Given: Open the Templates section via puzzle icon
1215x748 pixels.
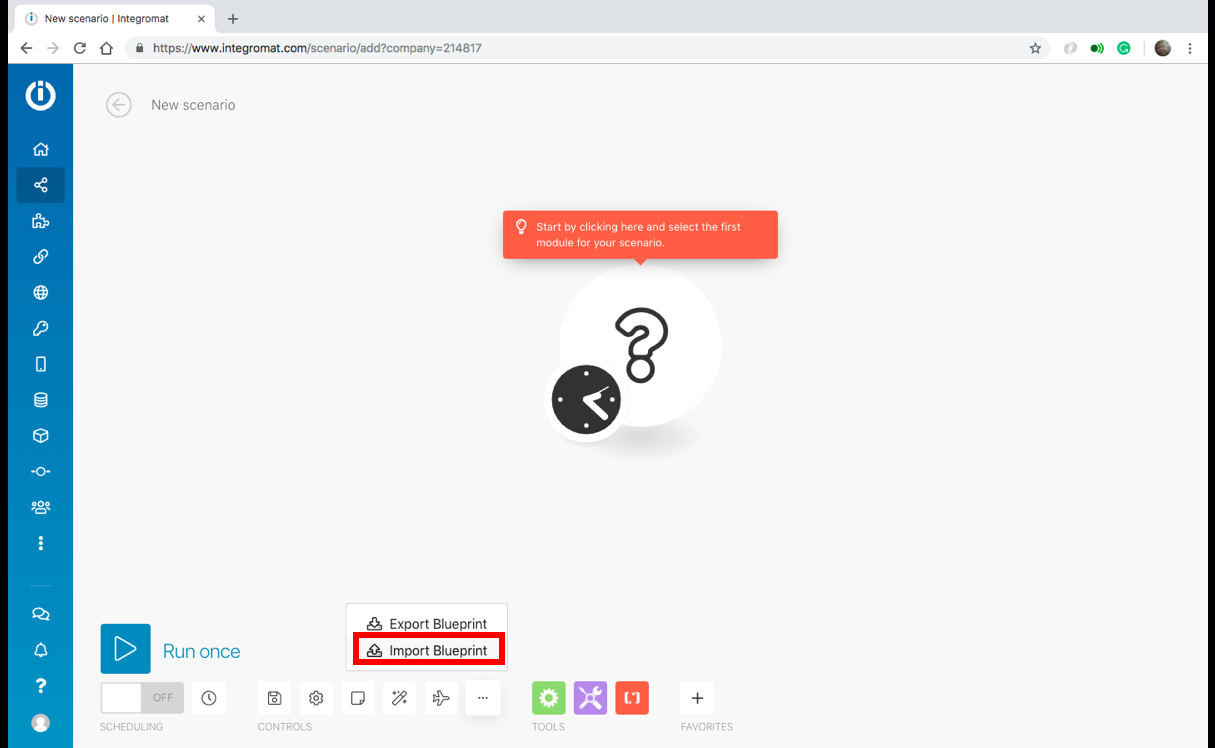Looking at the screenshot, I should click(x=40, y=221).
